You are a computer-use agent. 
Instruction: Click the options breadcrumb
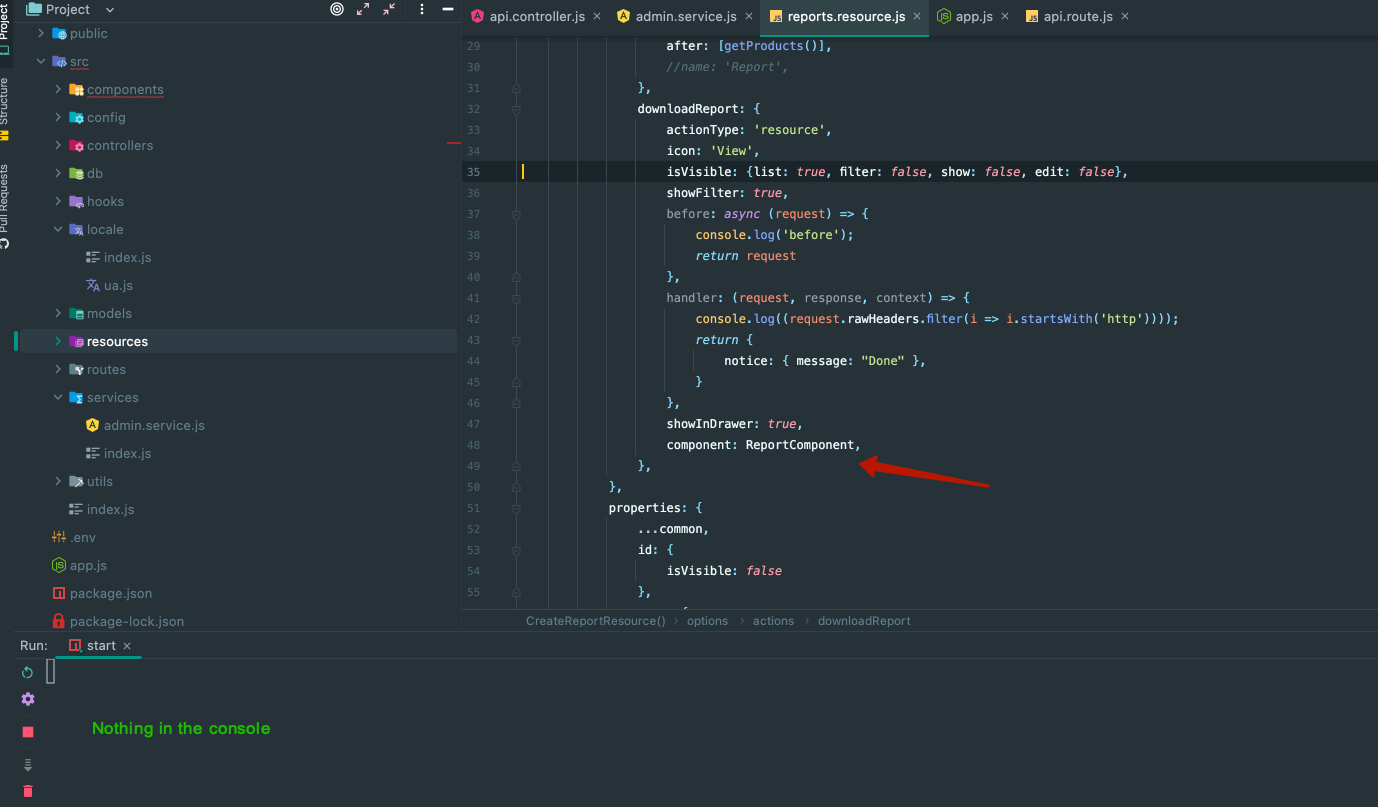pos(707,621)
